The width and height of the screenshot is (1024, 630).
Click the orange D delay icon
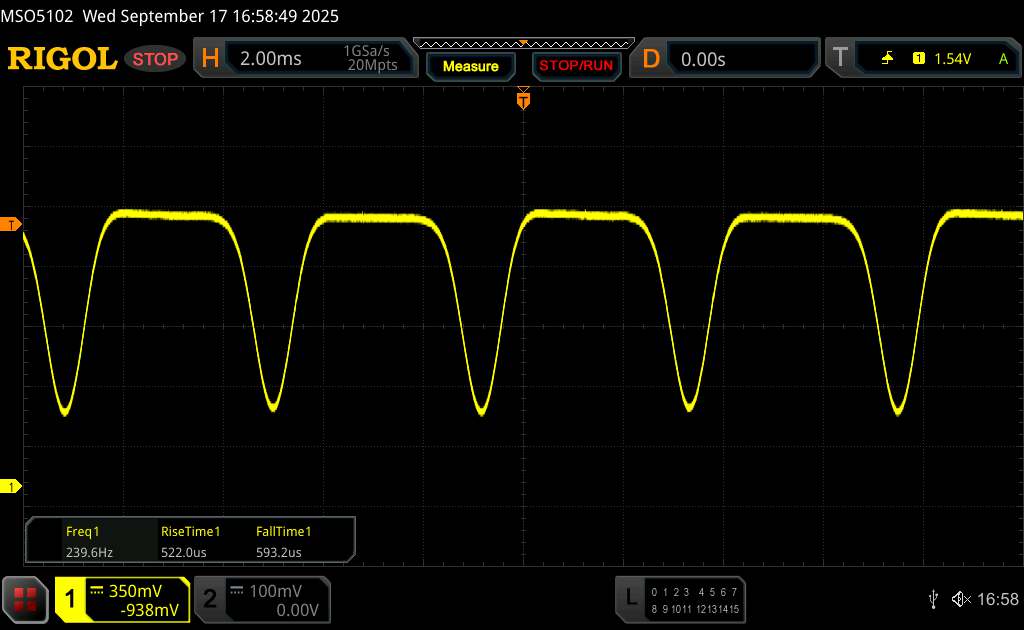[x=651, y=59]
